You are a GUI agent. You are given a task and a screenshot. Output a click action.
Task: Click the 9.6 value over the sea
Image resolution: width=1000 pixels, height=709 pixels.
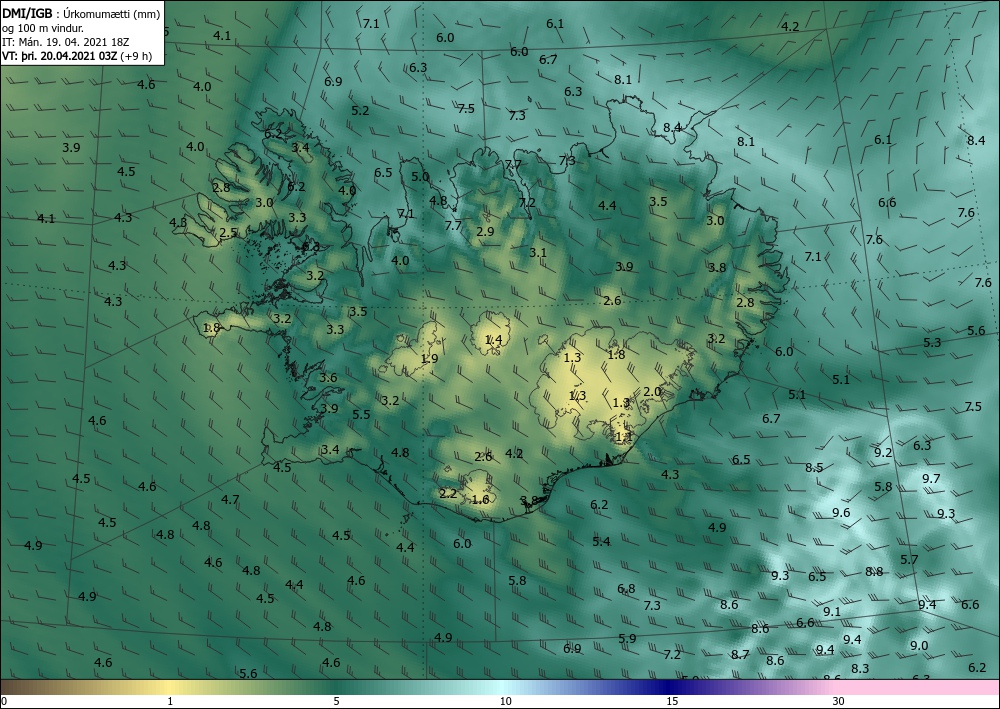(x=841, y=513)
